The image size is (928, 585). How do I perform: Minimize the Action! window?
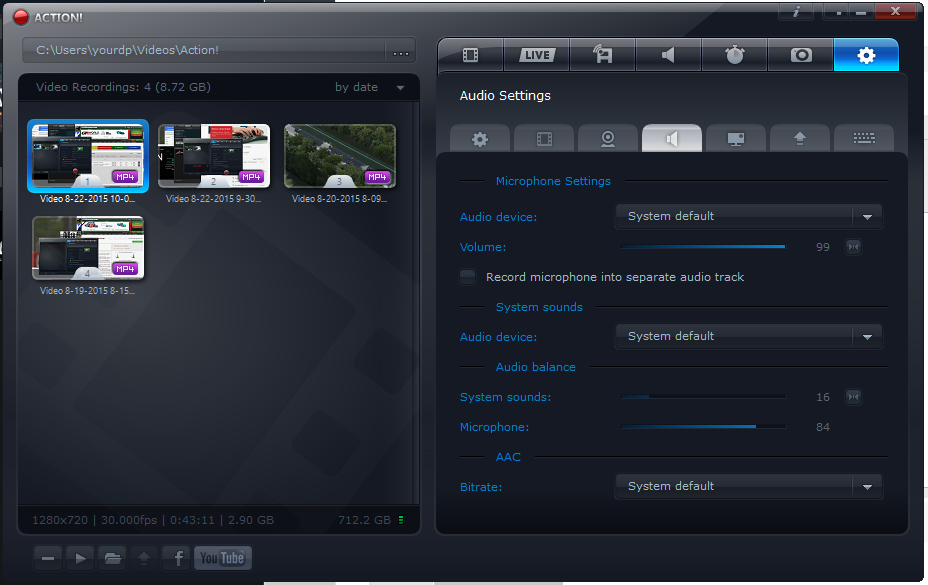click(x=861, y=11)
